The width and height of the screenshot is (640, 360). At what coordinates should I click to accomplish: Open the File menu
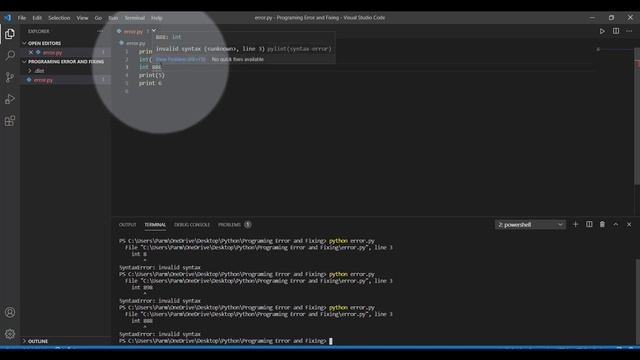22,18
